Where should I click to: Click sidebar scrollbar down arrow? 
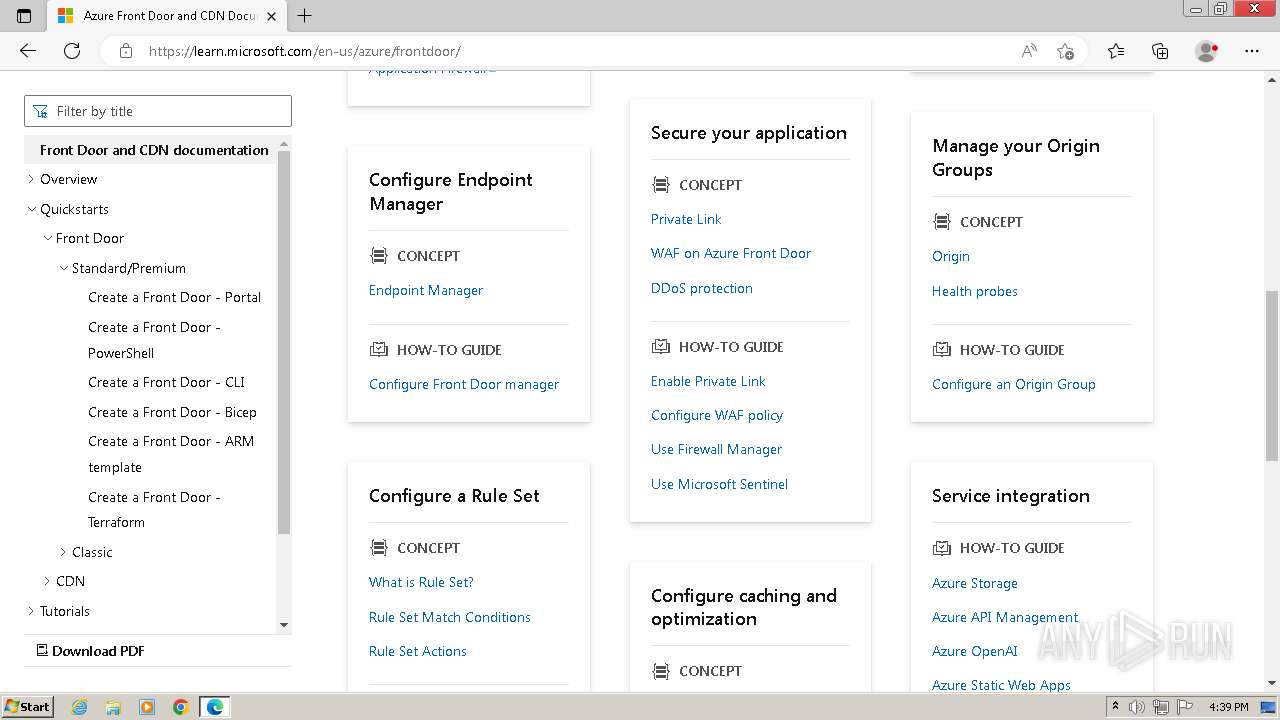284,625
